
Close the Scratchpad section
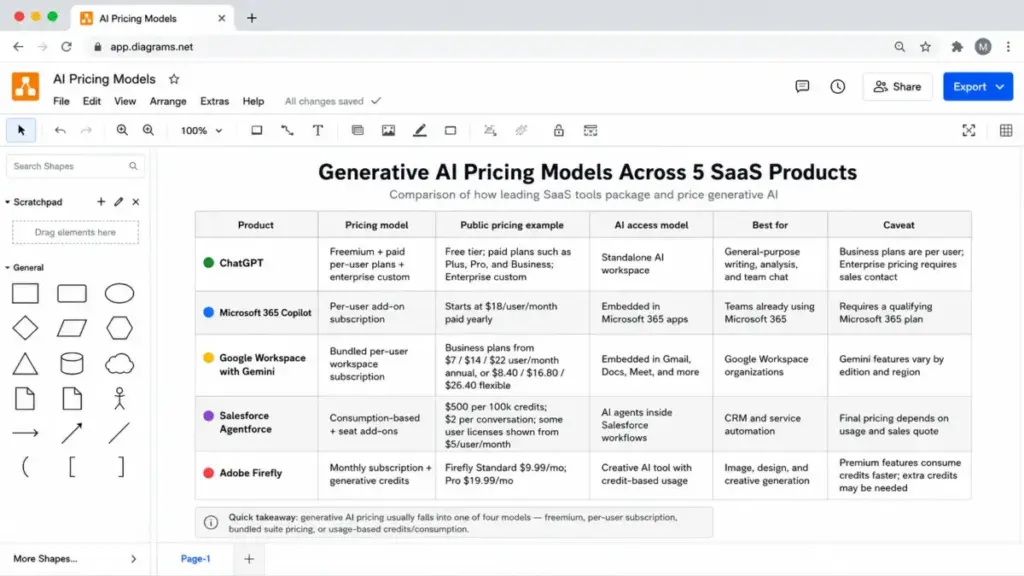136,202
